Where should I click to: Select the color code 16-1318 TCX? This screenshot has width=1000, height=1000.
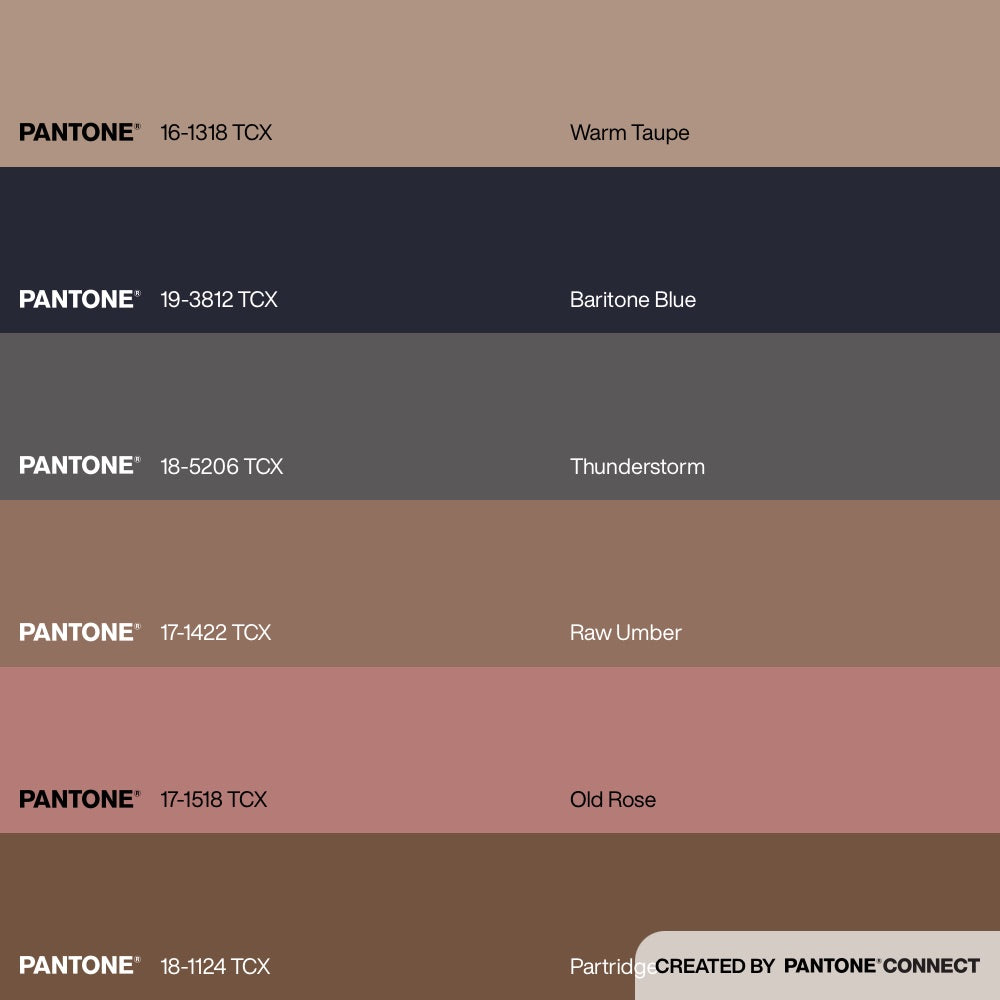click(x=216, y=132)
